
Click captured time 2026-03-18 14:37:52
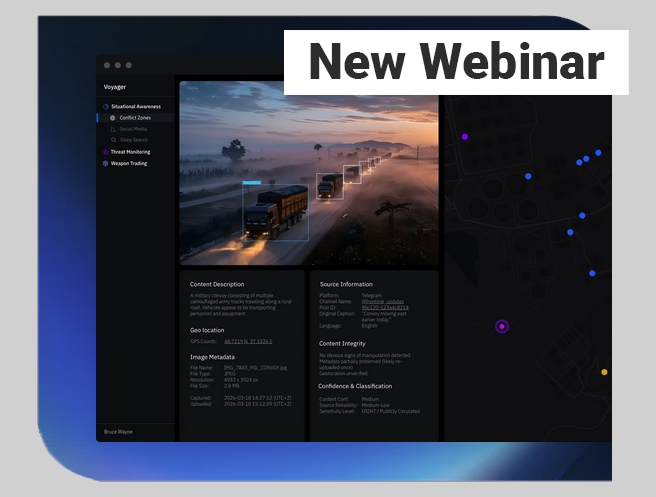point(257,398)
